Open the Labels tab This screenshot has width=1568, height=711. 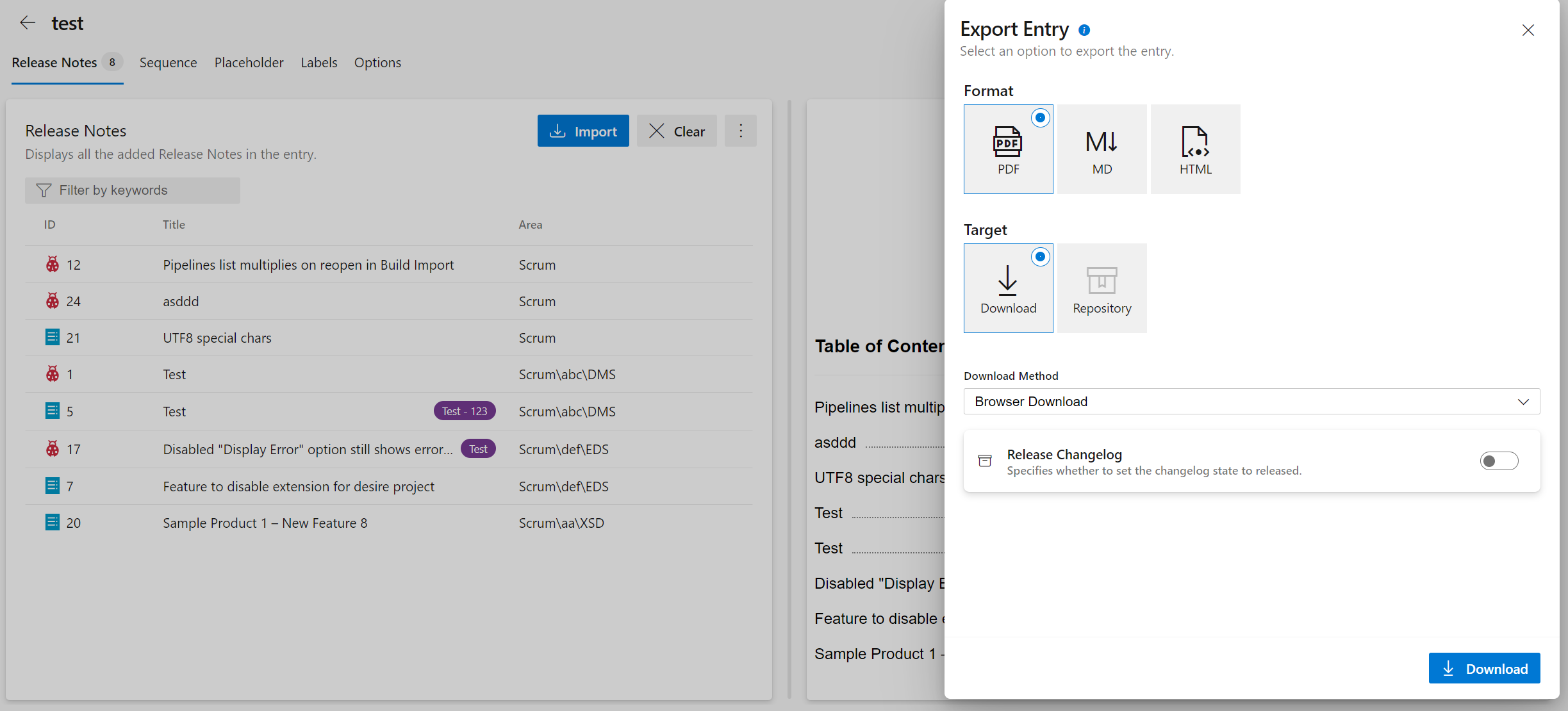[x=318, y=62]
